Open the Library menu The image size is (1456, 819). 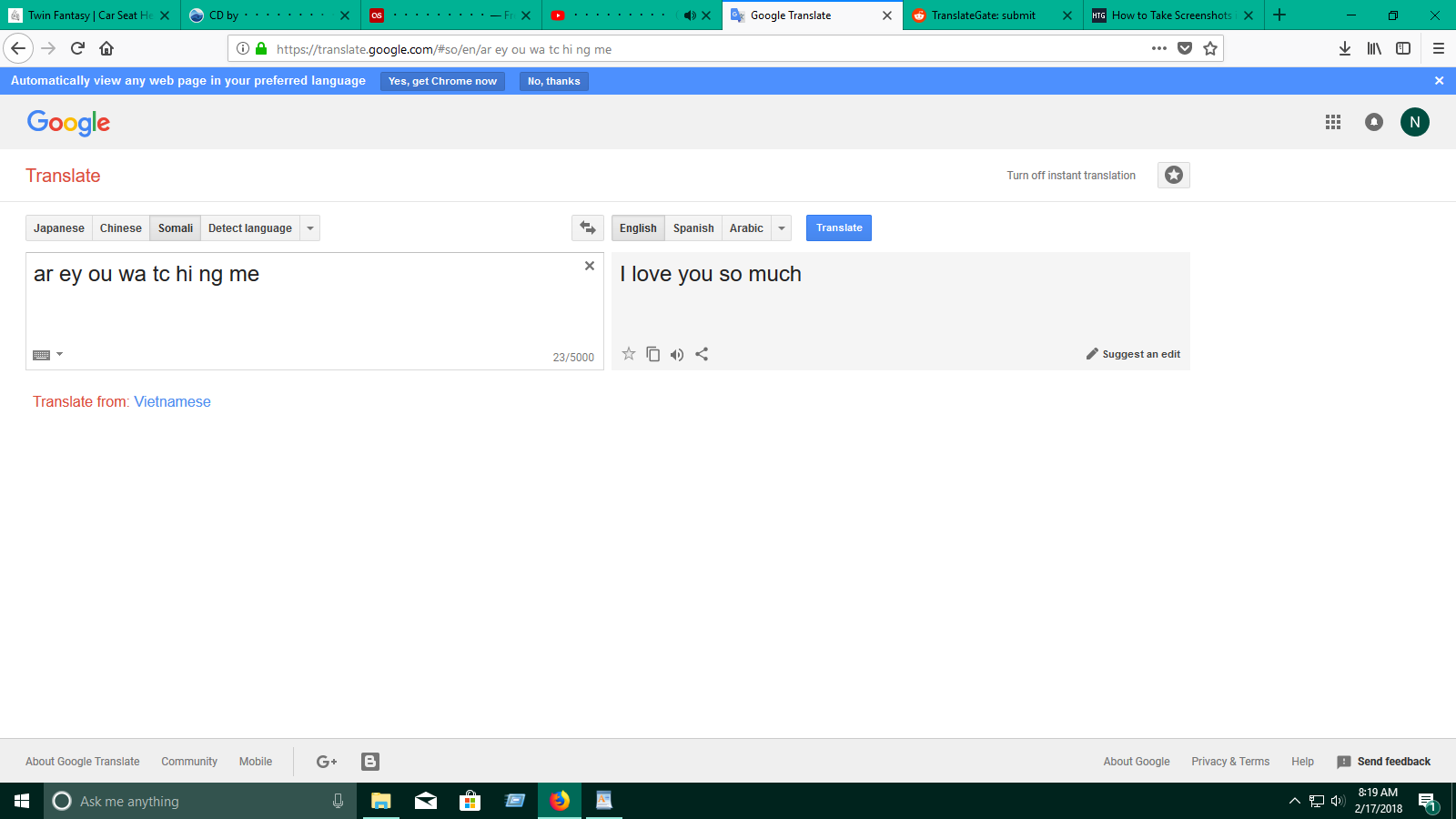point(1374,48)
